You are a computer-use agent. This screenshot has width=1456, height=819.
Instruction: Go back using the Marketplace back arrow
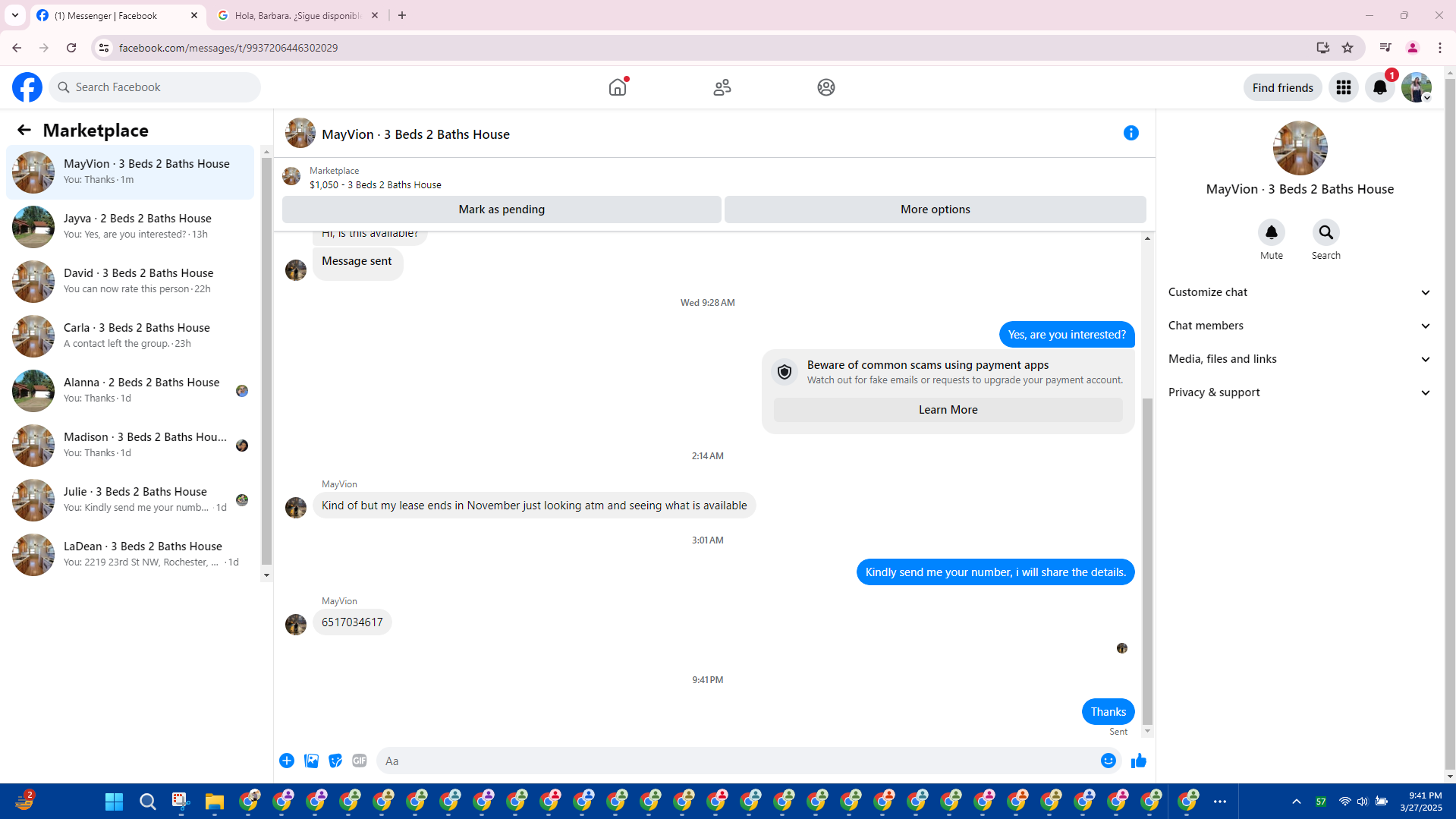click(24, 130)
